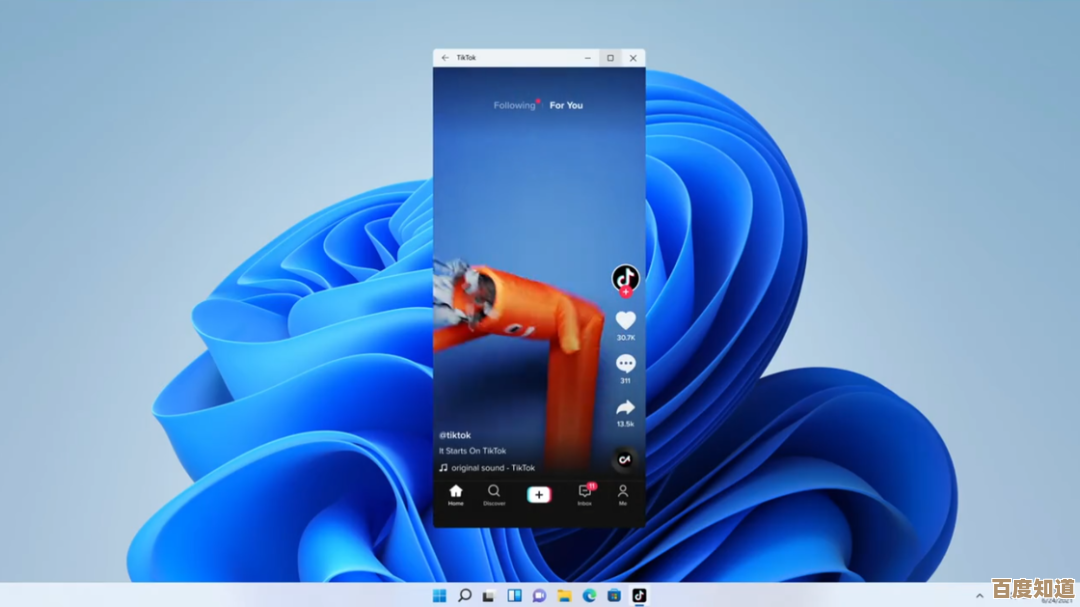This screenshot has width=1080, height=607.
Task: Open the Inbox with 11 notifications
Action: pyautogui.click(x=585, y=494)
